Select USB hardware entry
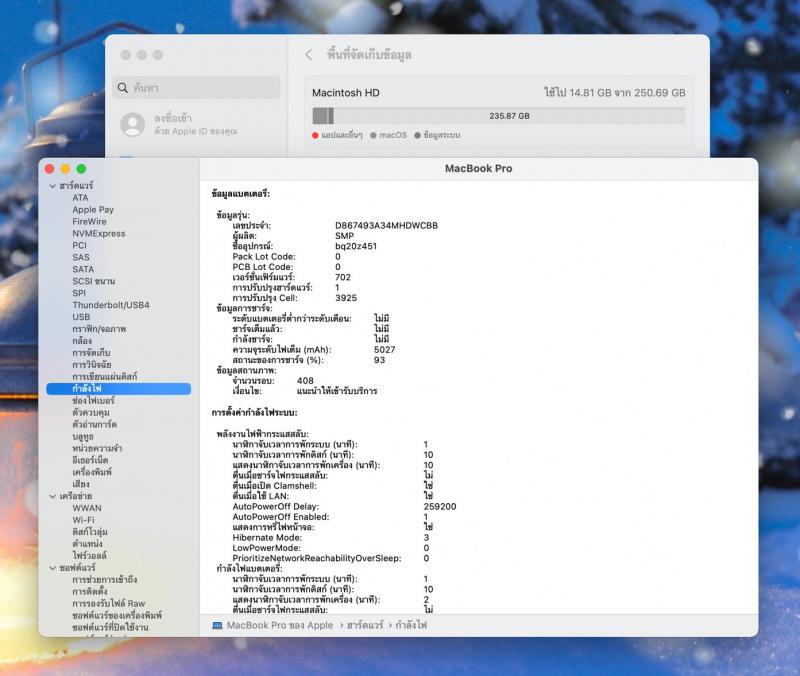800x676 pixels. (x=81, y=317)
